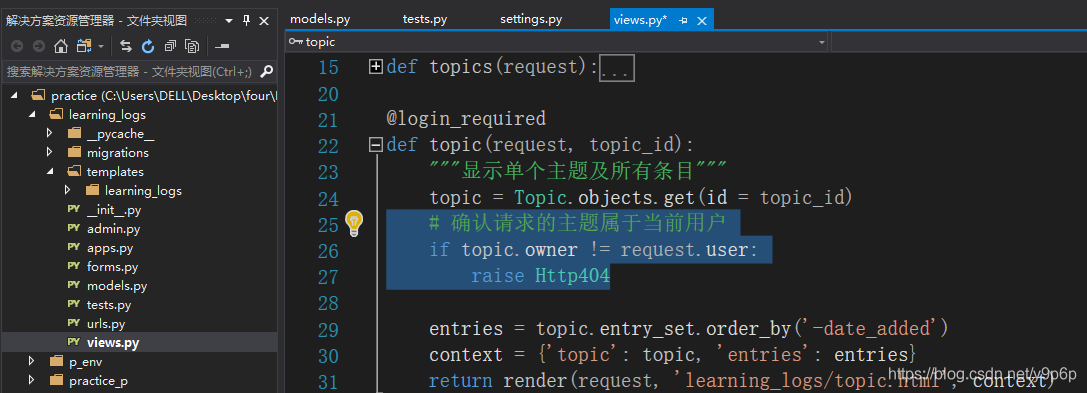Viewport: 1087px width, 393px height.
Task: Toggle Show All Files
Action: tap(192, 46)
